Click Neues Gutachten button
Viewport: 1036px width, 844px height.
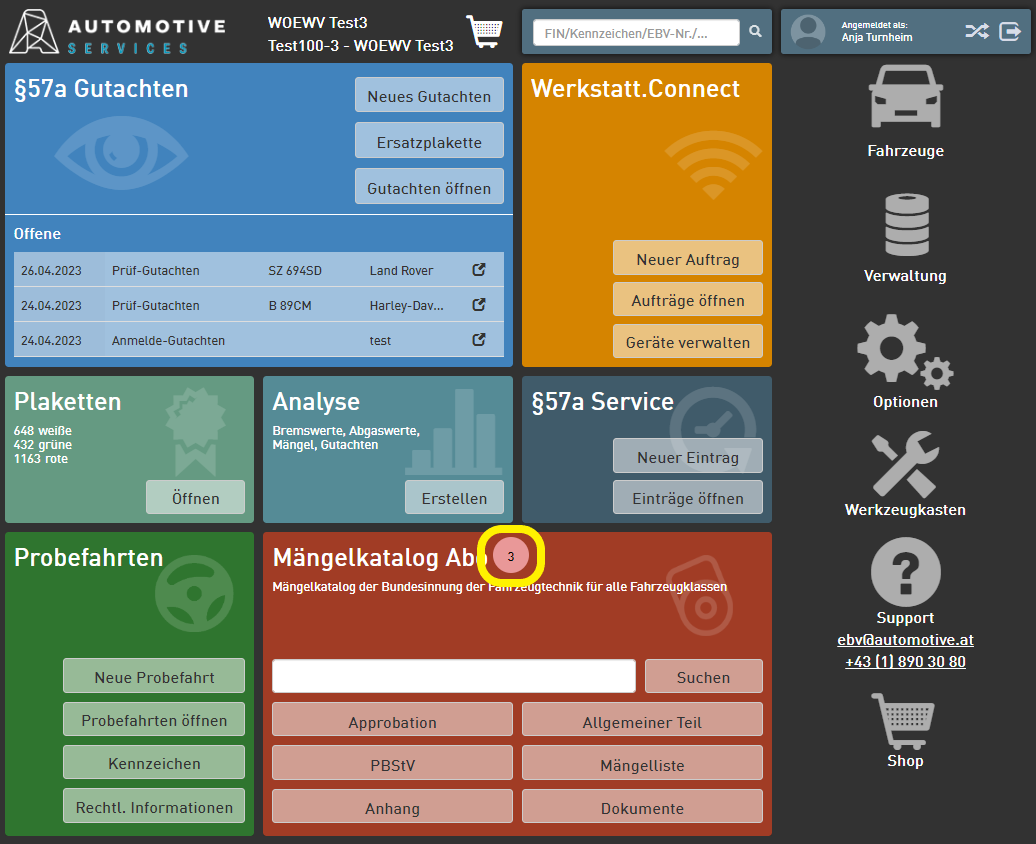pyautogui.click(x=429, y=96)
